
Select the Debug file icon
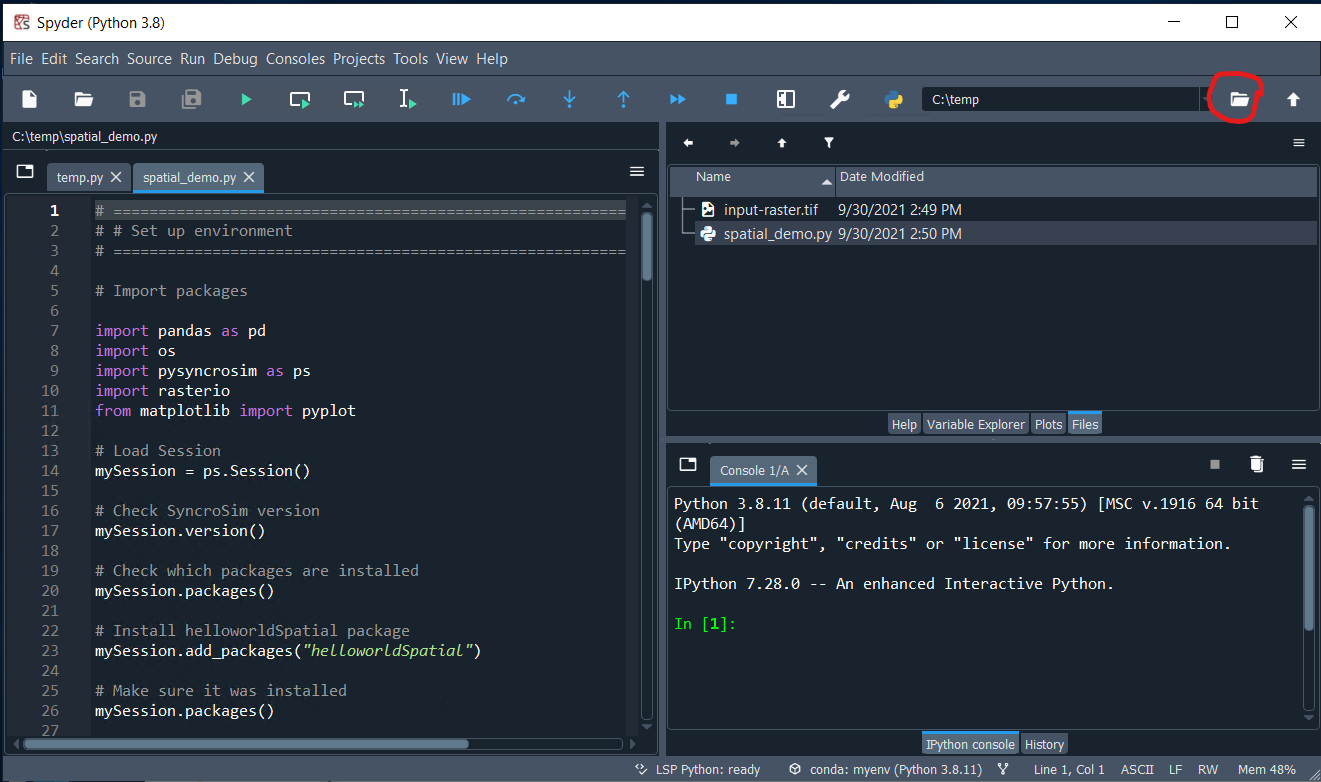(x=461, y=99)
